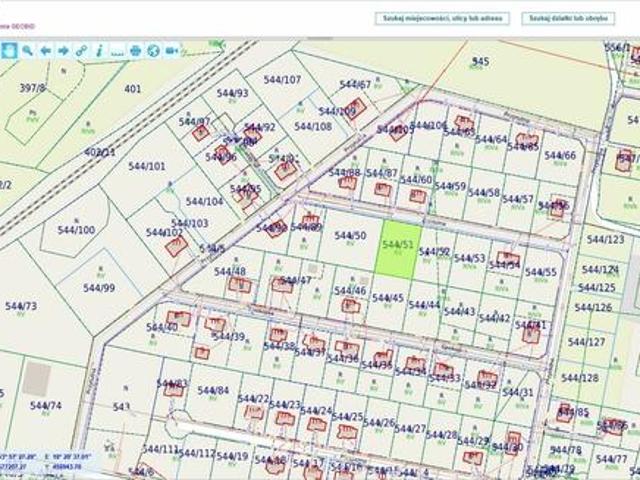Viewport: 640px width, 480px height.
Task: Click the print map icon
Action: [135, 51]
